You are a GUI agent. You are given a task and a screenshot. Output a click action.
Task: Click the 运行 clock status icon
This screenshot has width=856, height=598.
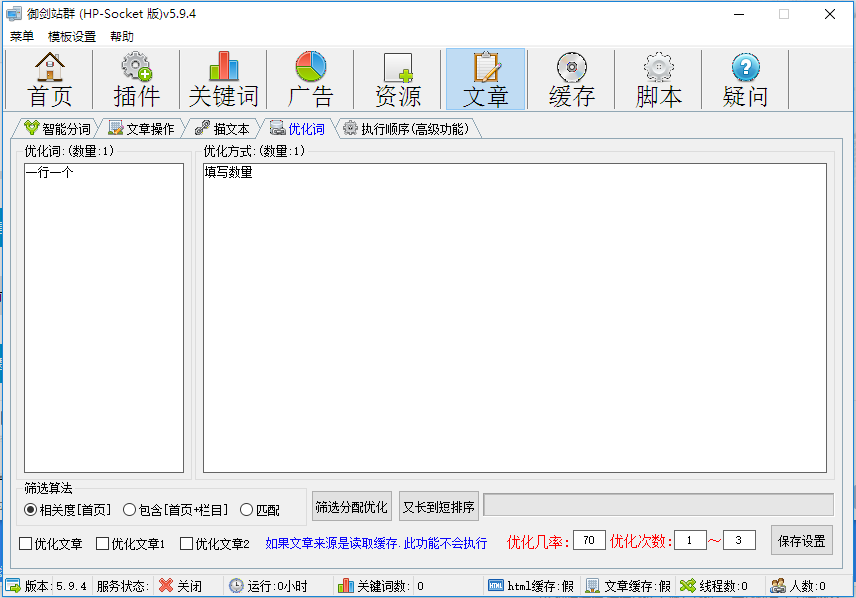point(236,586)
